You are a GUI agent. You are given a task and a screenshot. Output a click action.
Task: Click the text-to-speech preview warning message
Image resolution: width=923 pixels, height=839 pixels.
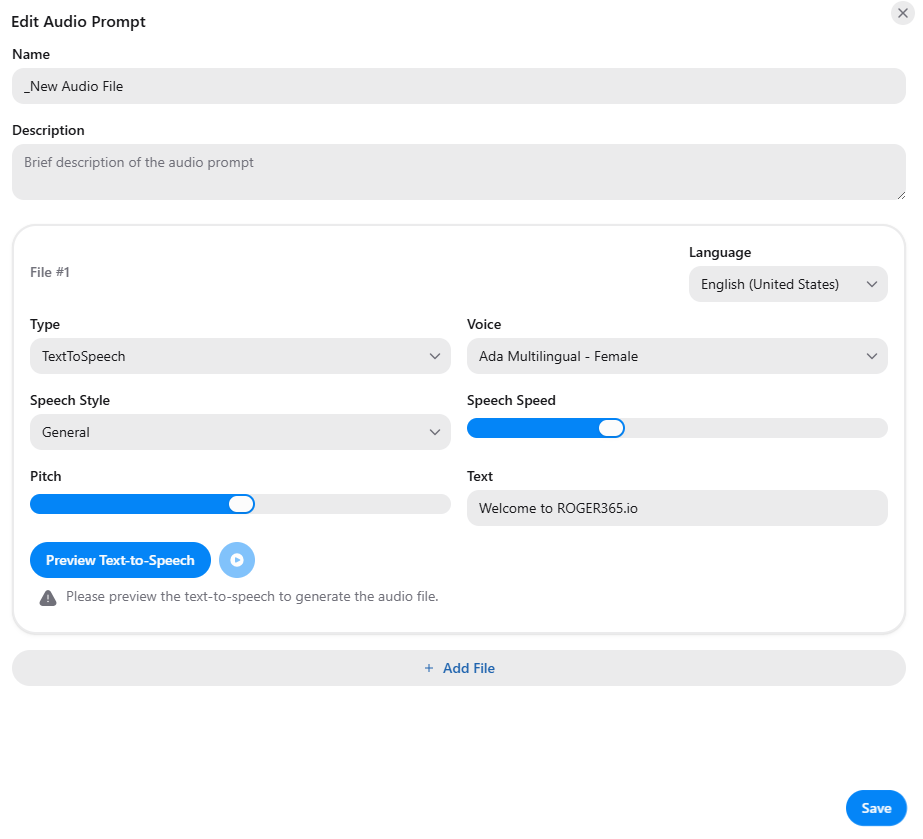[x=252, y=596]
